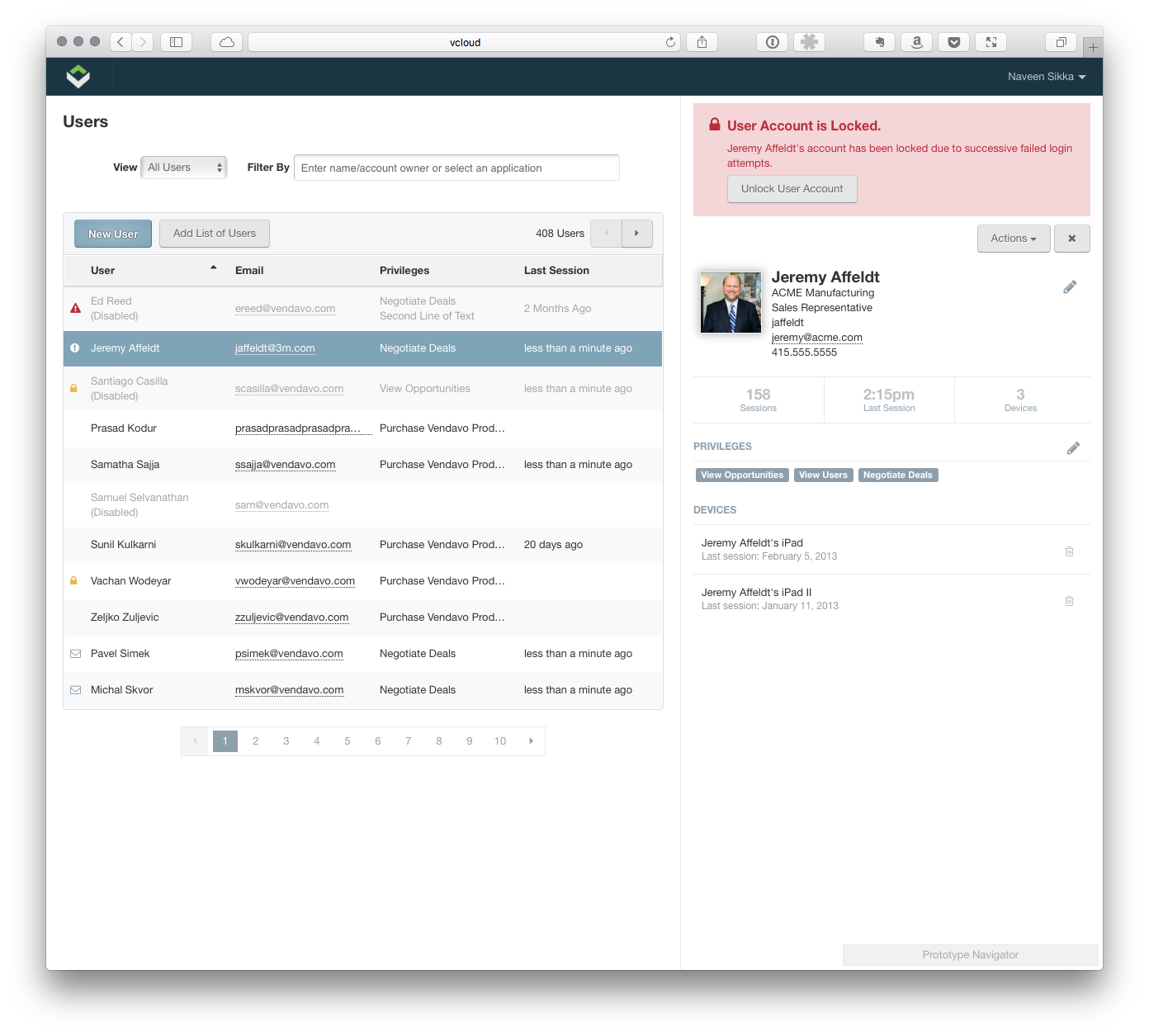
Task: Delete Jeremy Affeldt's iPad II device
Action: click(x=1069, y=601)
